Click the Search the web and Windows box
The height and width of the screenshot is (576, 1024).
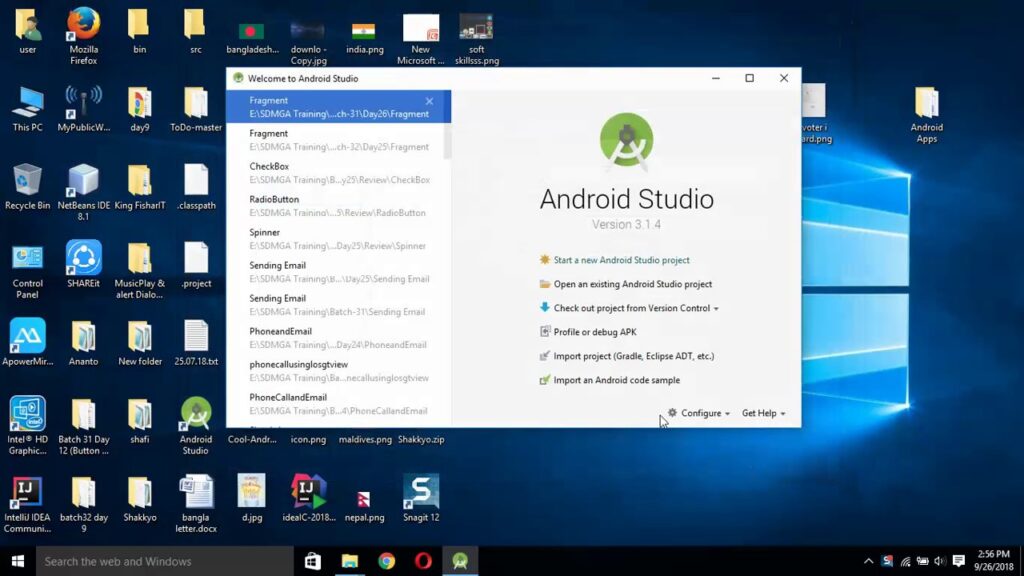165,561
